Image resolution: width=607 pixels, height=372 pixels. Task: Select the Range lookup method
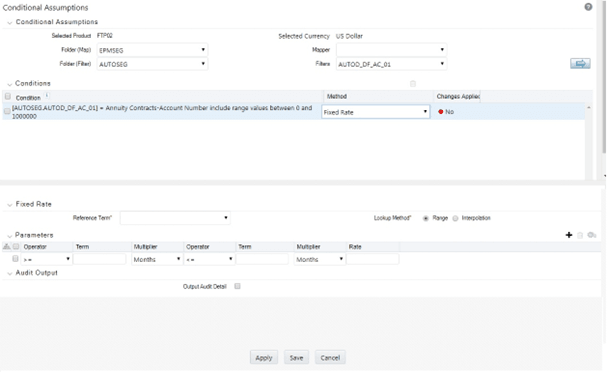click(x=426, y=218)
